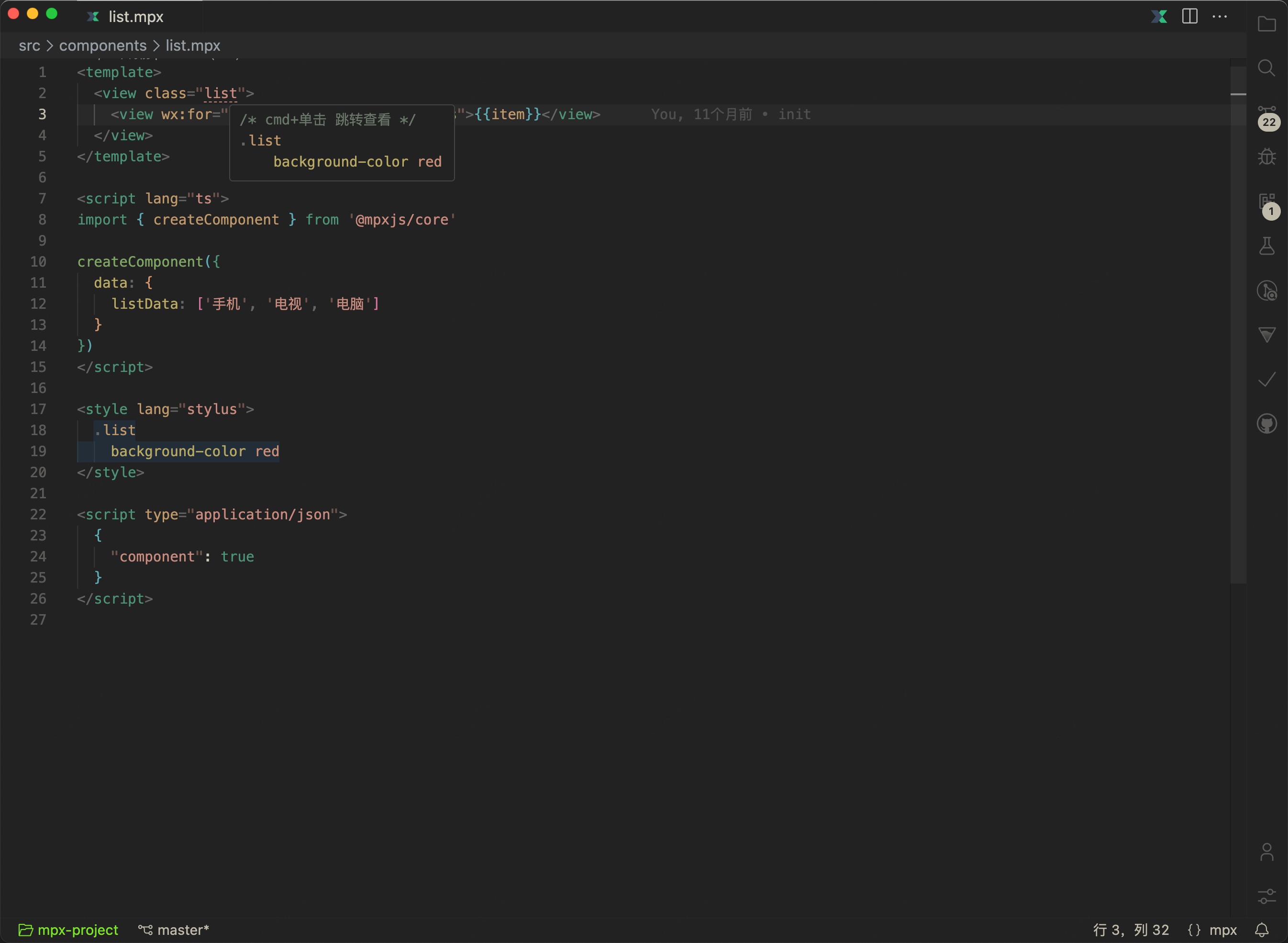Click the Mpx logo in editor title bar
Image resolution: width=1288 pixels, height=943 pixels.
pyautogui.click(x=1158, y=17)
